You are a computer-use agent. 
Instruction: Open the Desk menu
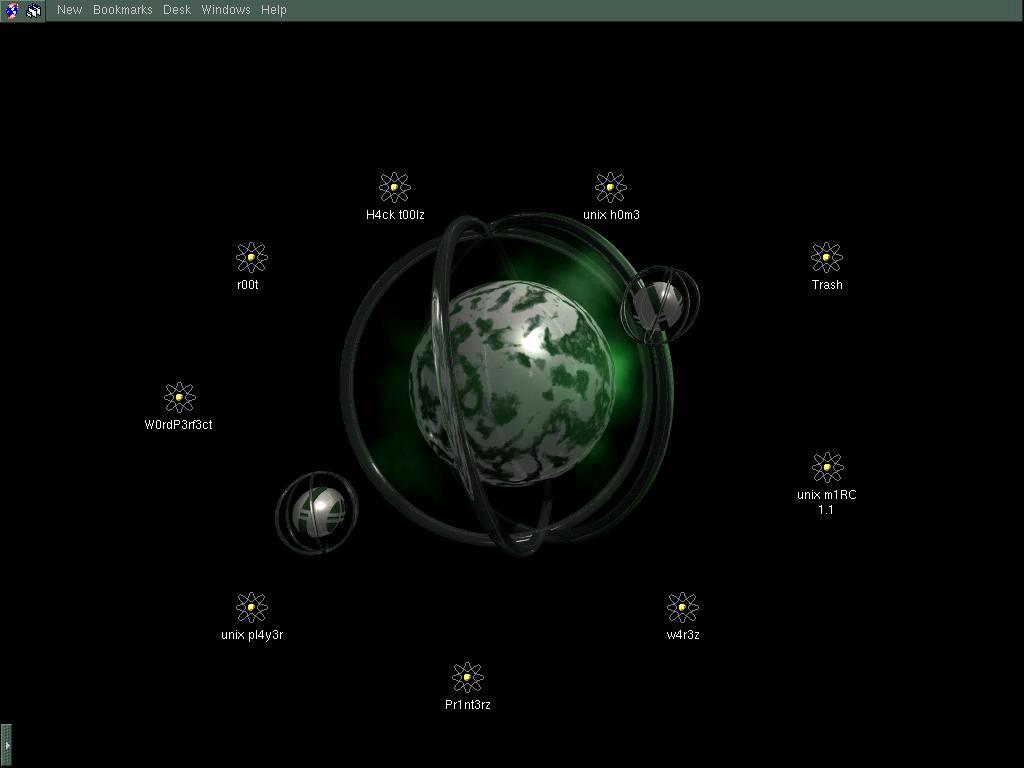tap(177, 10)
